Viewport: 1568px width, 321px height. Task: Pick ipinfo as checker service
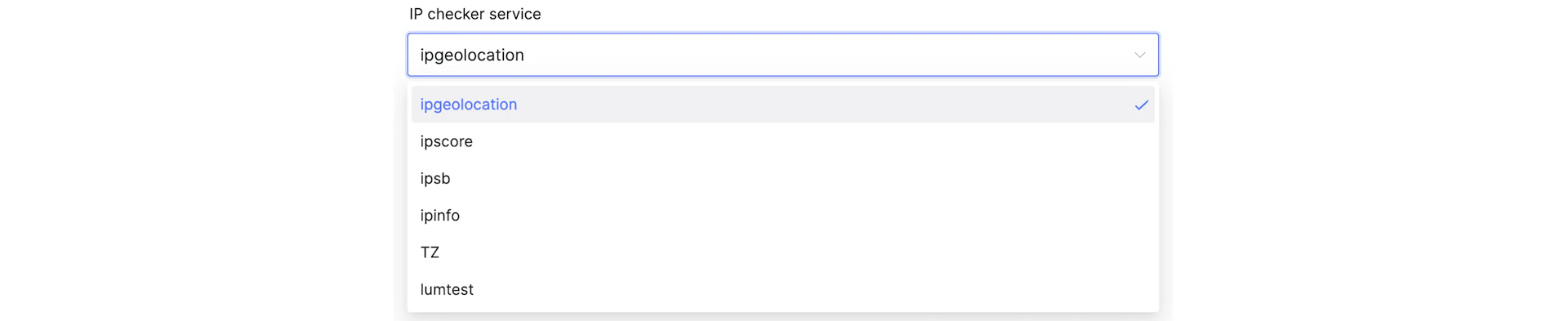click(782, 216)
